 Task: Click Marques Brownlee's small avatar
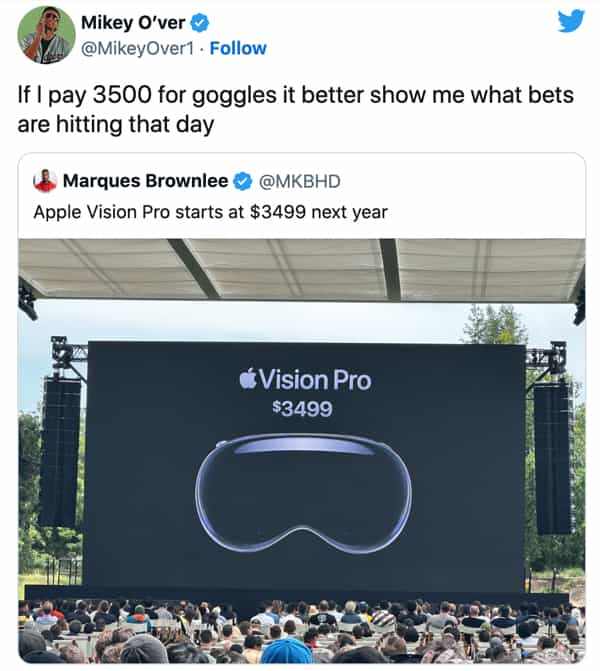[45, 181]
